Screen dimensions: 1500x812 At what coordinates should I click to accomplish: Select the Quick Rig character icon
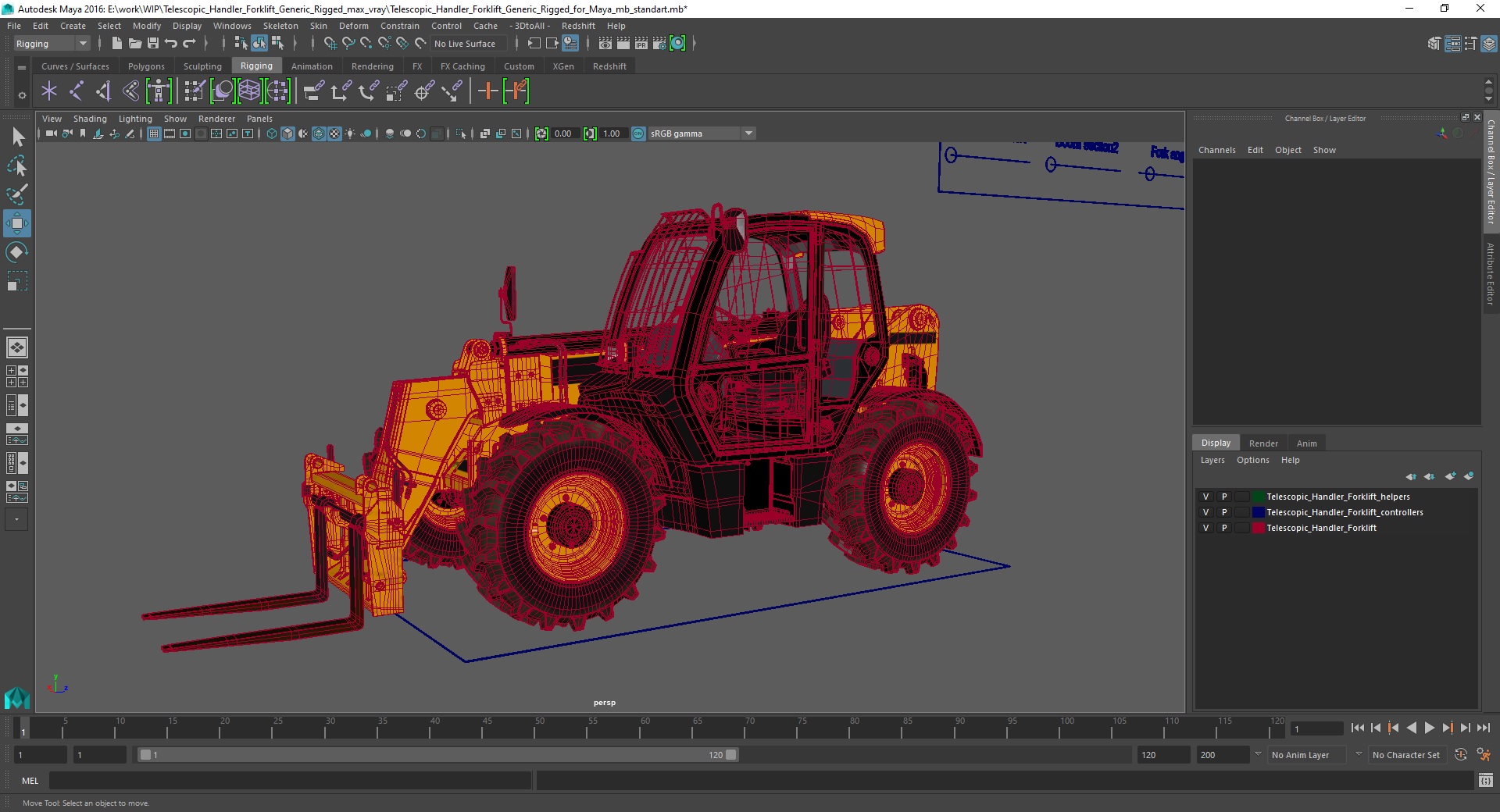tap(159, 91)
